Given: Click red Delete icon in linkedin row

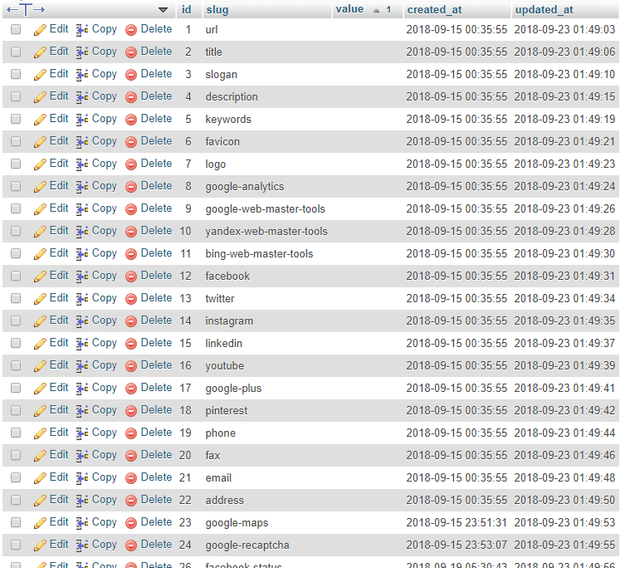Looking at the screenshot, I should 131,344.
